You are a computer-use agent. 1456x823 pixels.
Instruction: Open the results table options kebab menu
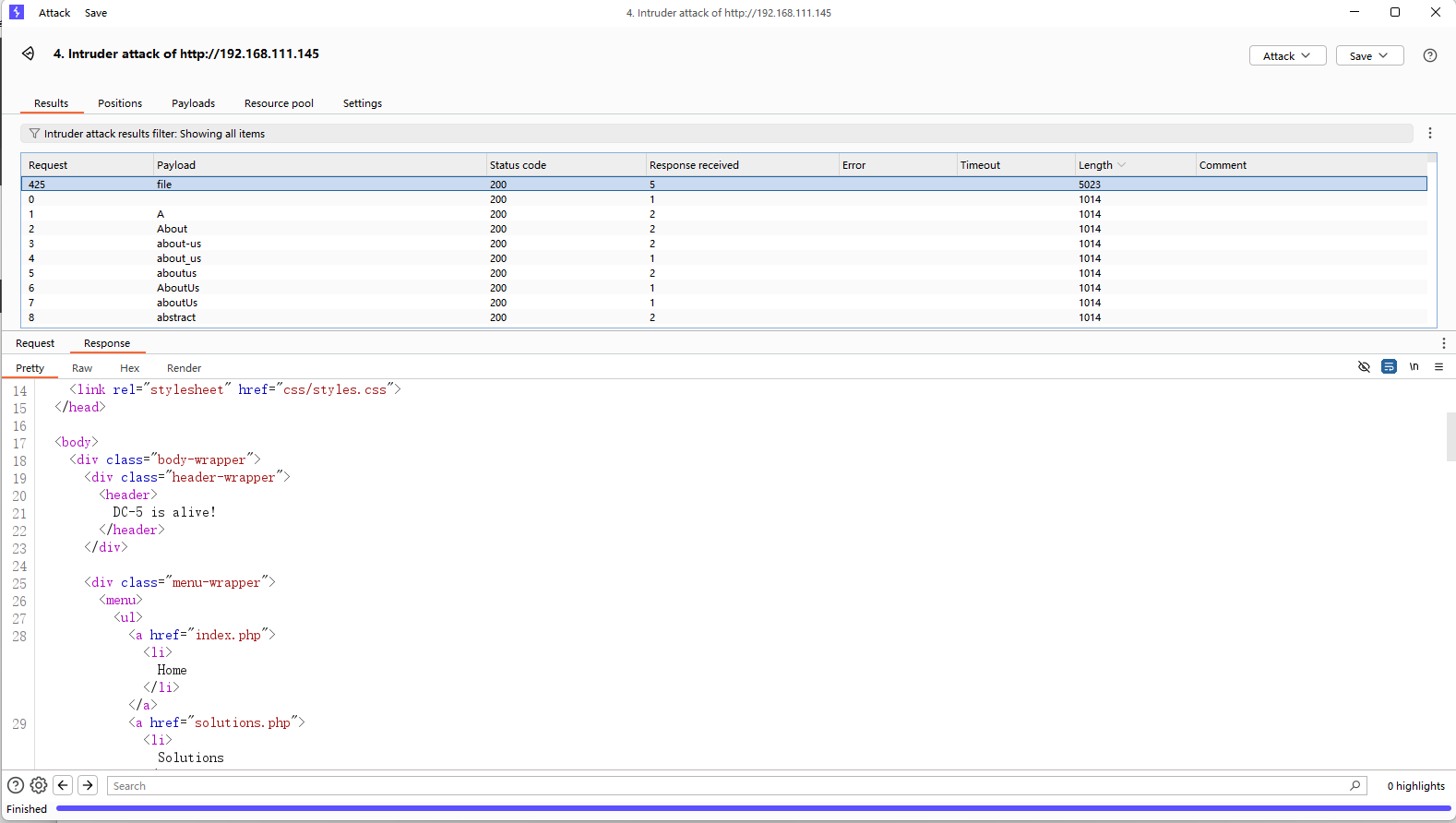(x=1430, y=134)
